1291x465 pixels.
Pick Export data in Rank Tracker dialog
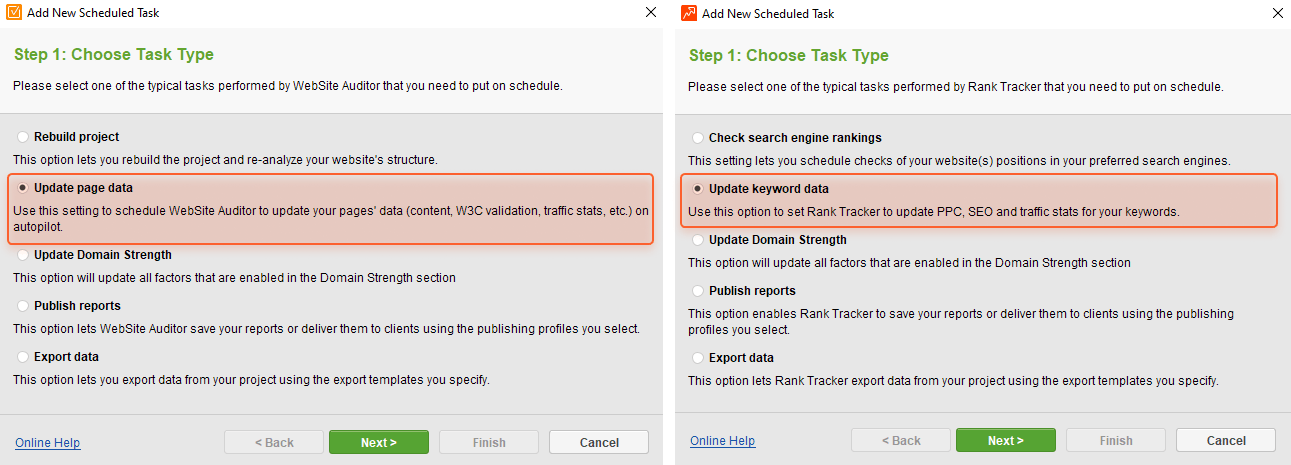pos(698,358)
